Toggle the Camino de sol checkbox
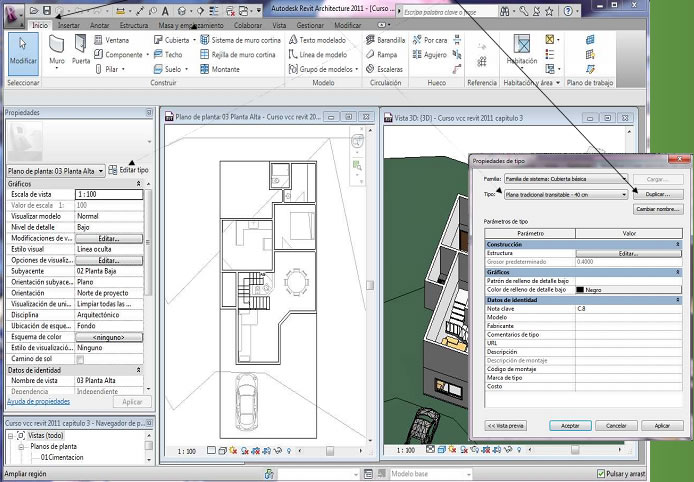Viewport: 694px width, 482px height. point(80,359)
